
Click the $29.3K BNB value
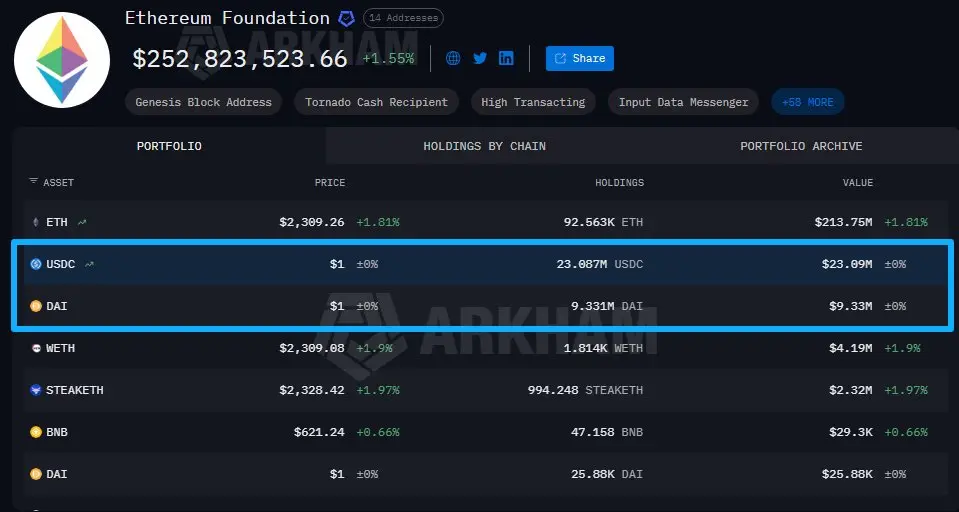851,432
